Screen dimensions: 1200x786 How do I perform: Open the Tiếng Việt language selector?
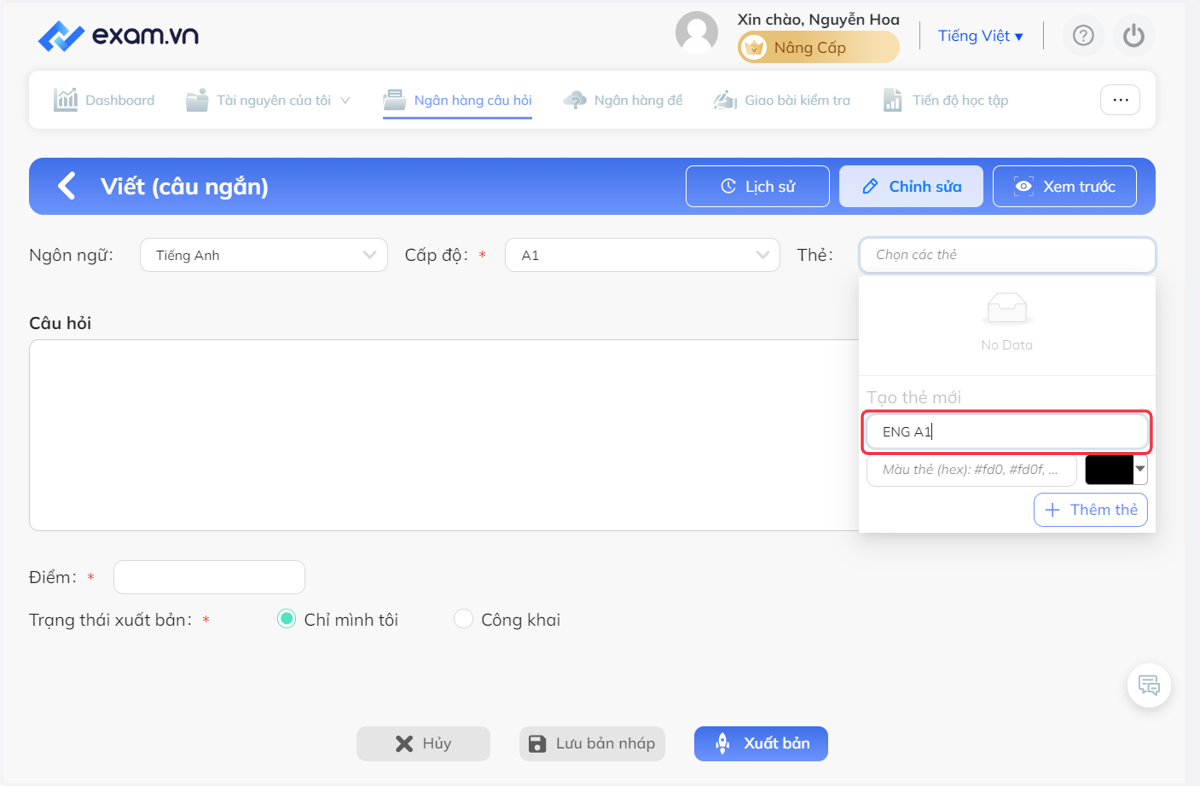[x=980, y=36]
